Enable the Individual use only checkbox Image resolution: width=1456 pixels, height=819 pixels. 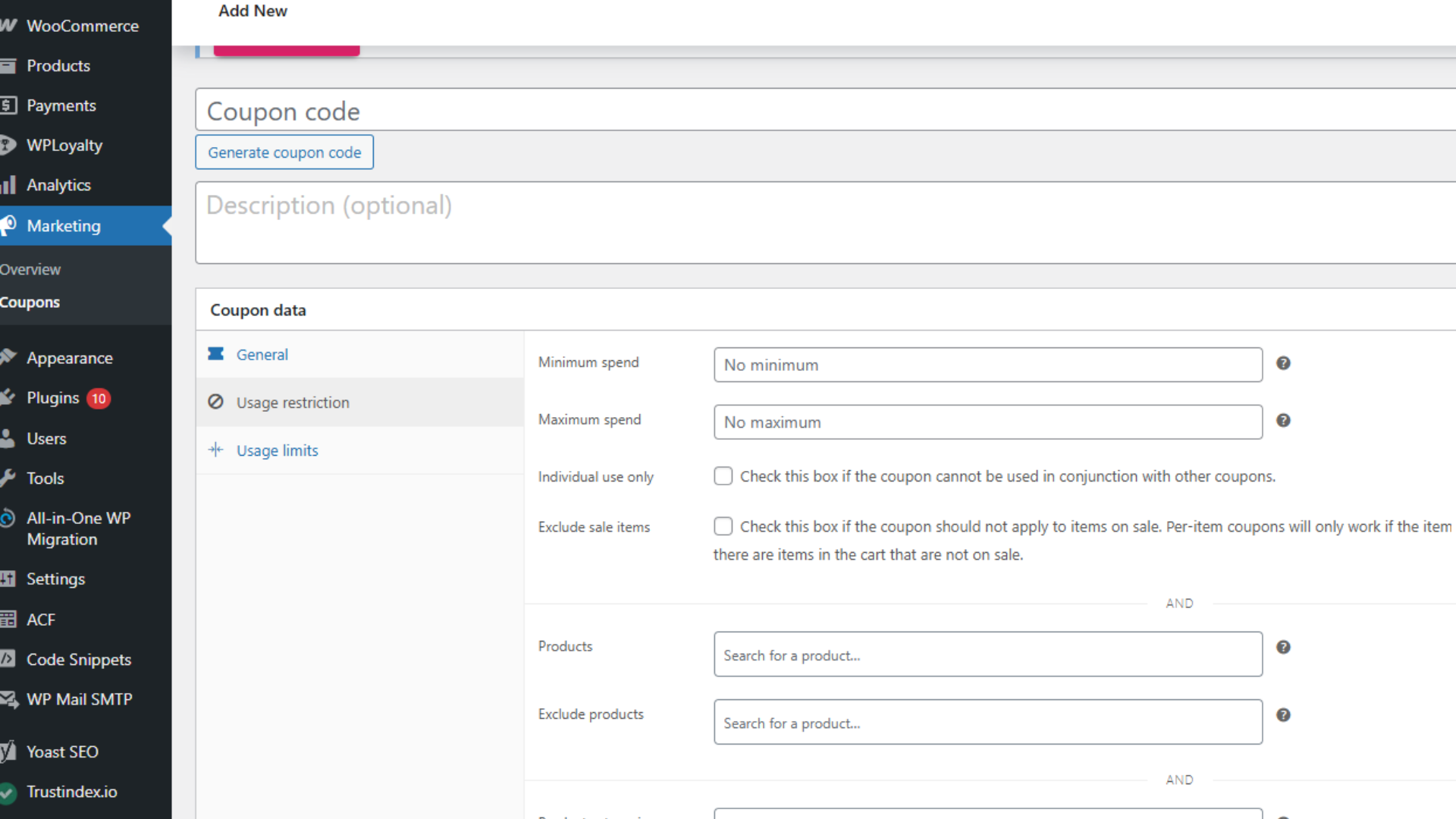click(x=723, y=476)
